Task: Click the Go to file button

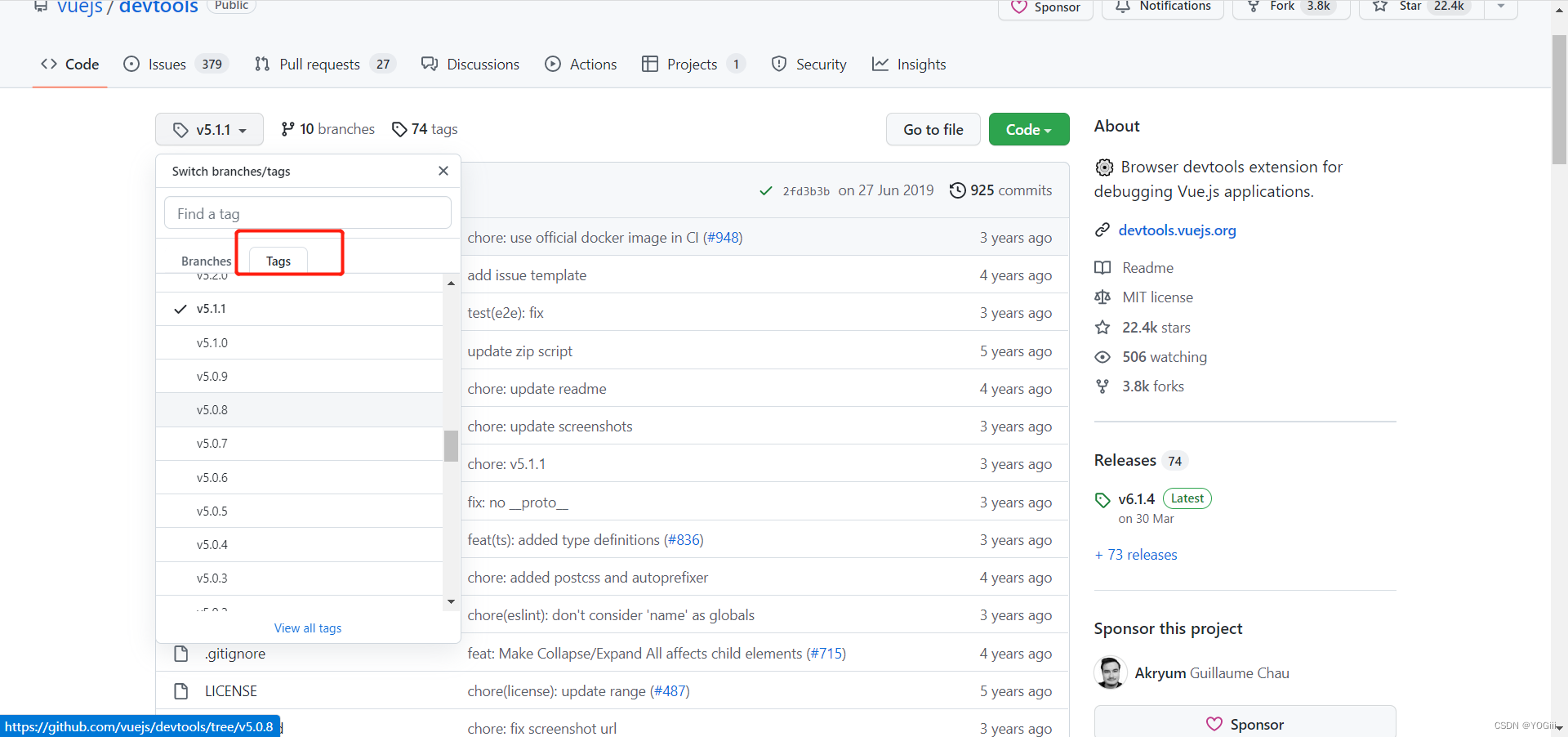Action: coord(933,129)
